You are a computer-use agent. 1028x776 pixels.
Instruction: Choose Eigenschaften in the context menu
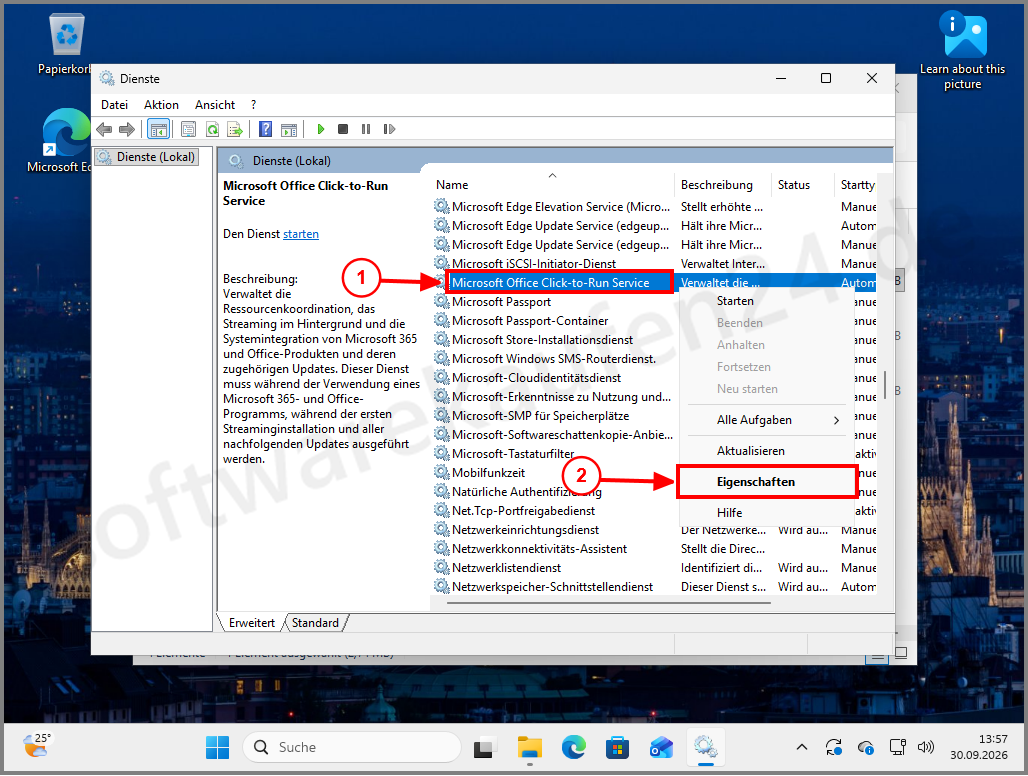click(x=764, y=482)
